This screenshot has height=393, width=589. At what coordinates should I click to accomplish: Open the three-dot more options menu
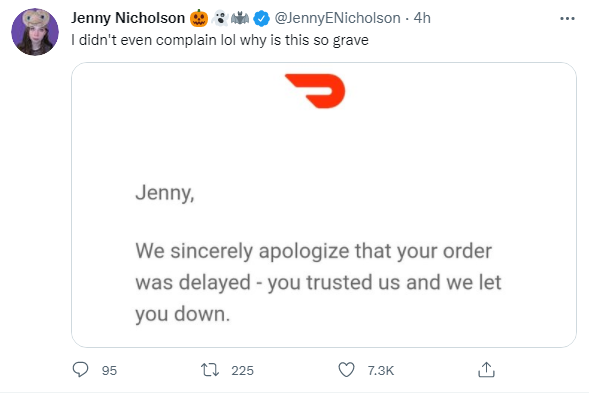(x=567, y=18)
